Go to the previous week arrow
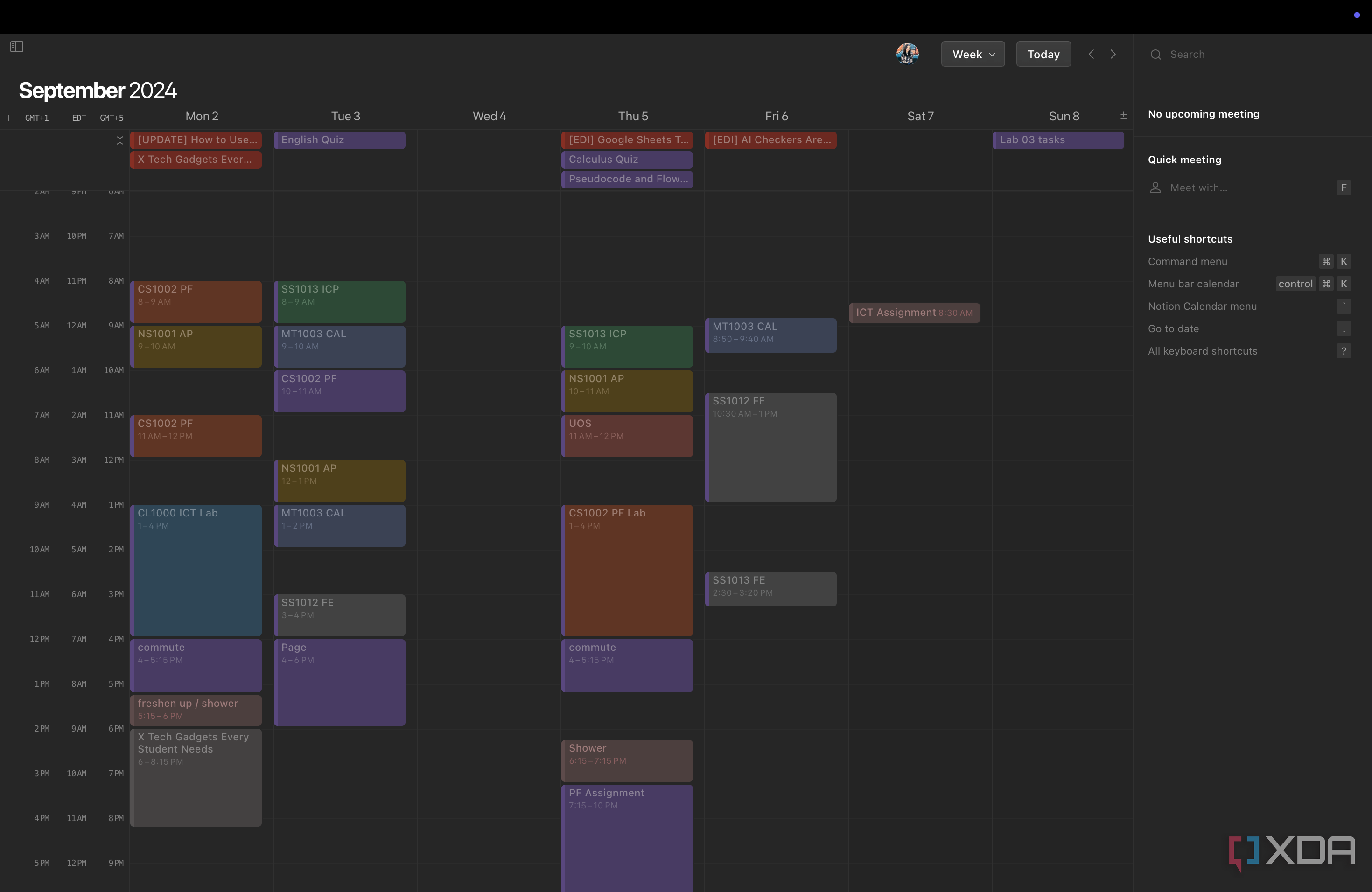This screenshot has height=892, width=1372. [x=1091, y=54]
